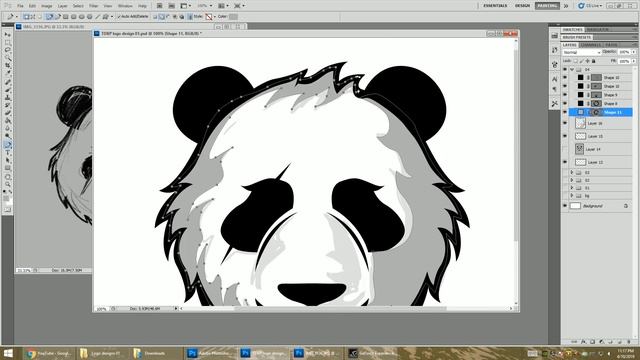640x360 pixels.
Task: Switch to Design workspace
Action: (x=522, y=6)
